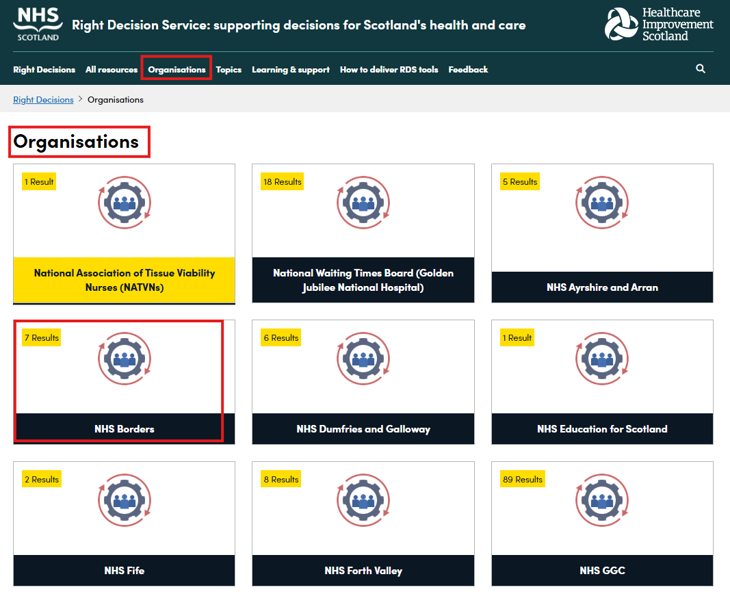Click the NATVNs organisation gear icon
Screen dimensions: 730x594
click(124, 202)
